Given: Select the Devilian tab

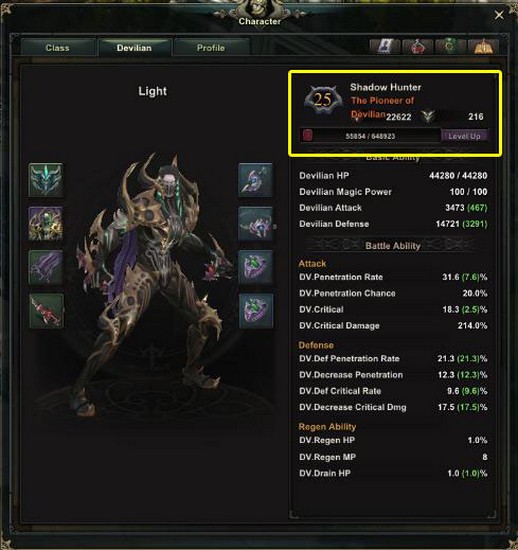Looking at the screenshot, I should pos(135,48).
